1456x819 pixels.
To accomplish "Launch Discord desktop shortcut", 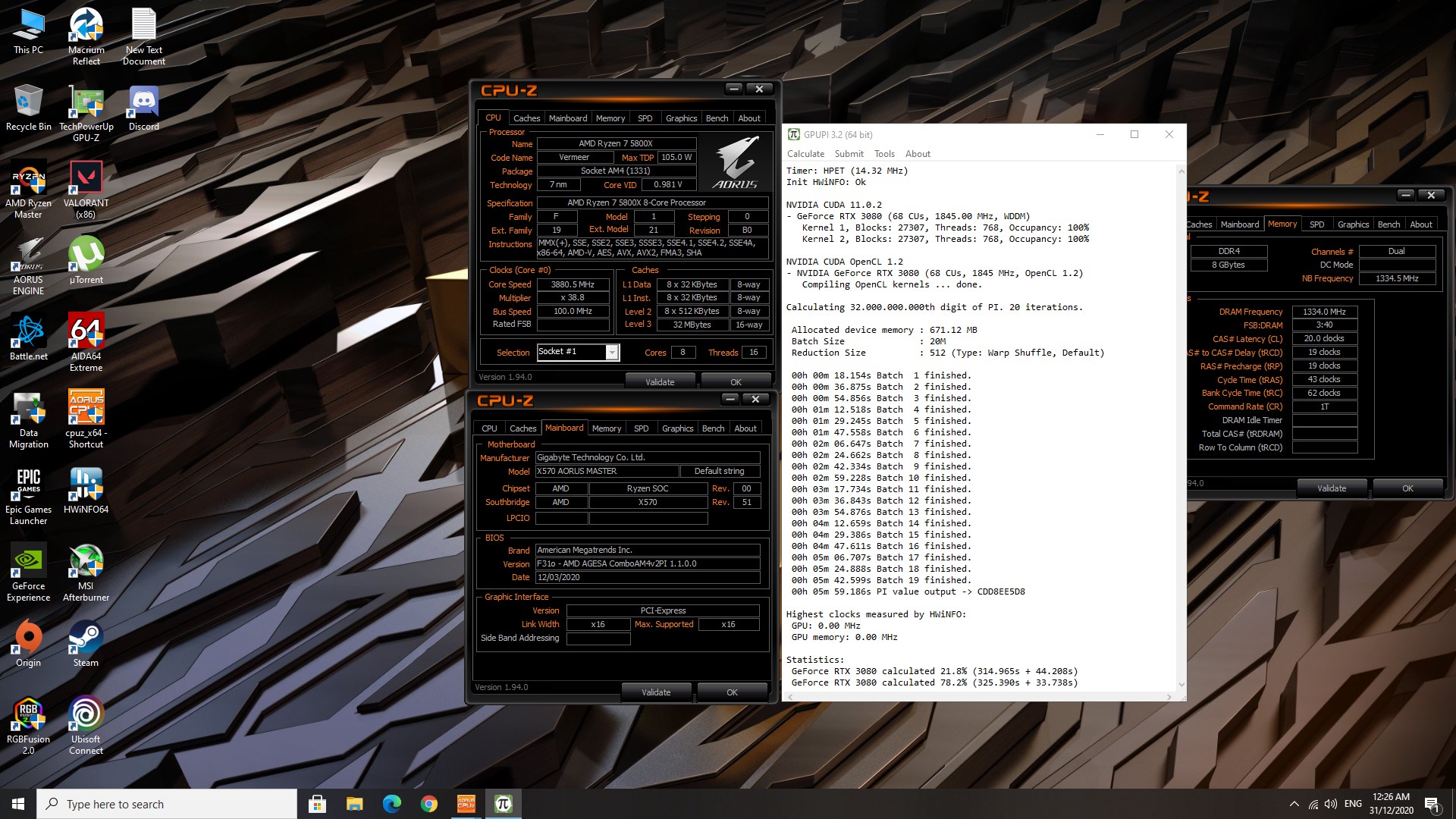I will tap(144, 108).
